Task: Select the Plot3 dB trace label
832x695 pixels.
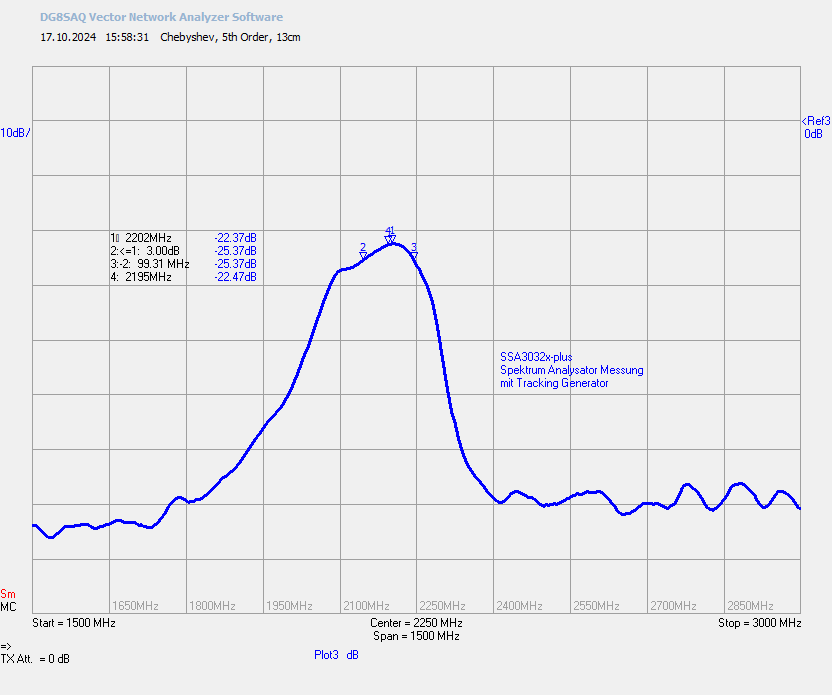Action: [x=336, y=655]
